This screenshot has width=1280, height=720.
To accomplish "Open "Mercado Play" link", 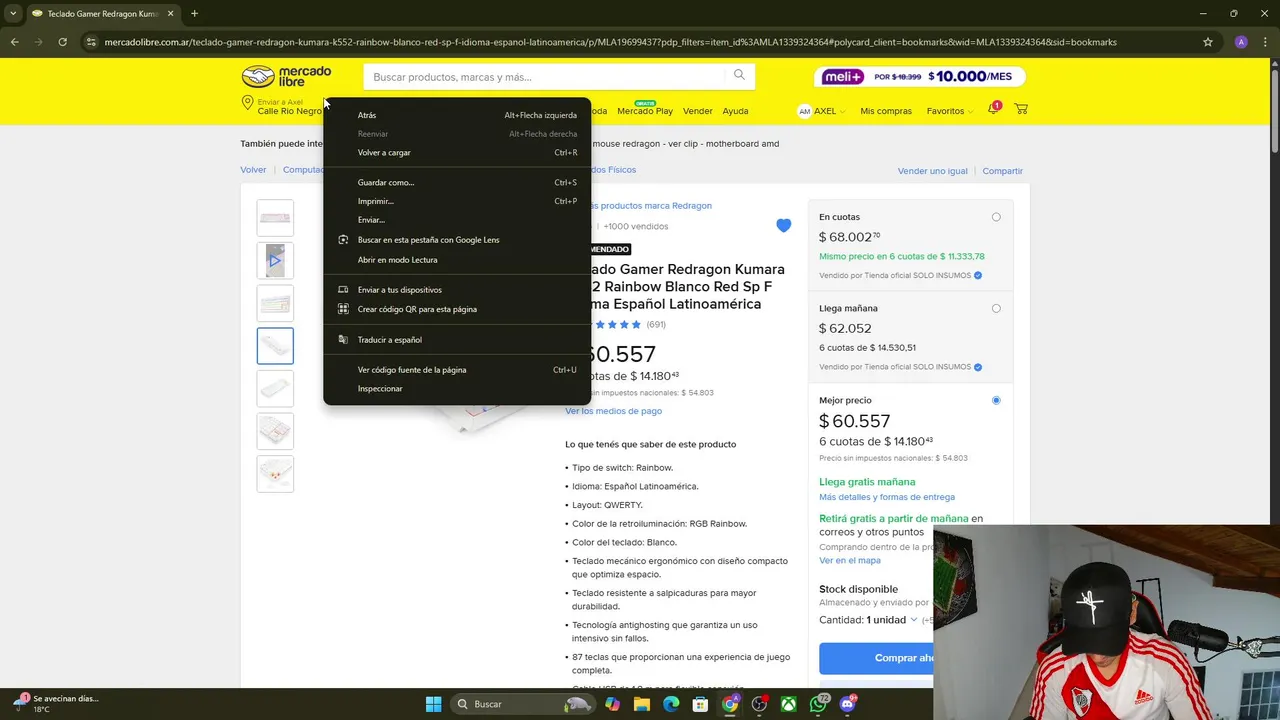I will point(645,111).
